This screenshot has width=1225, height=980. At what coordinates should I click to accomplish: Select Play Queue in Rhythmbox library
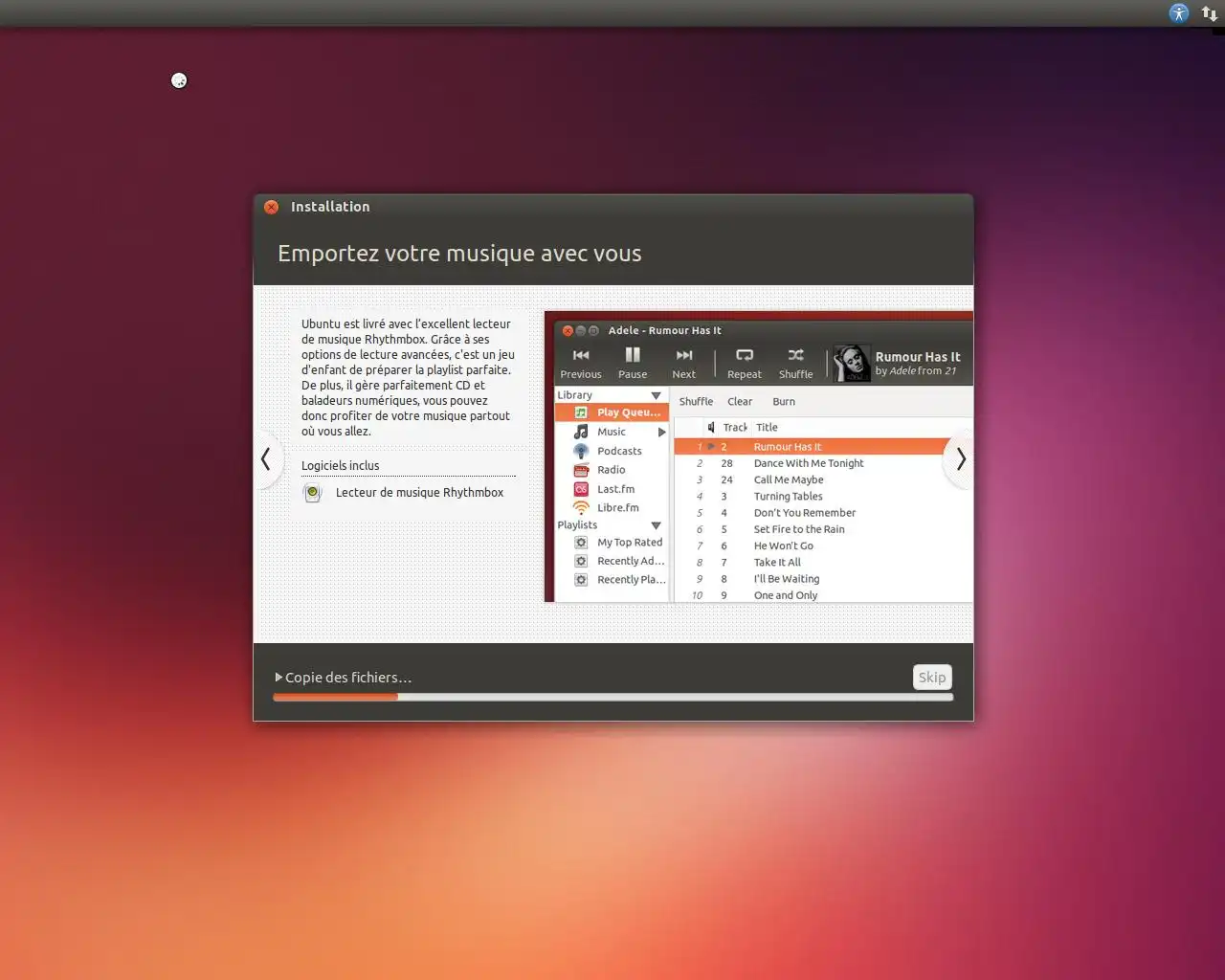coord(612,412)
